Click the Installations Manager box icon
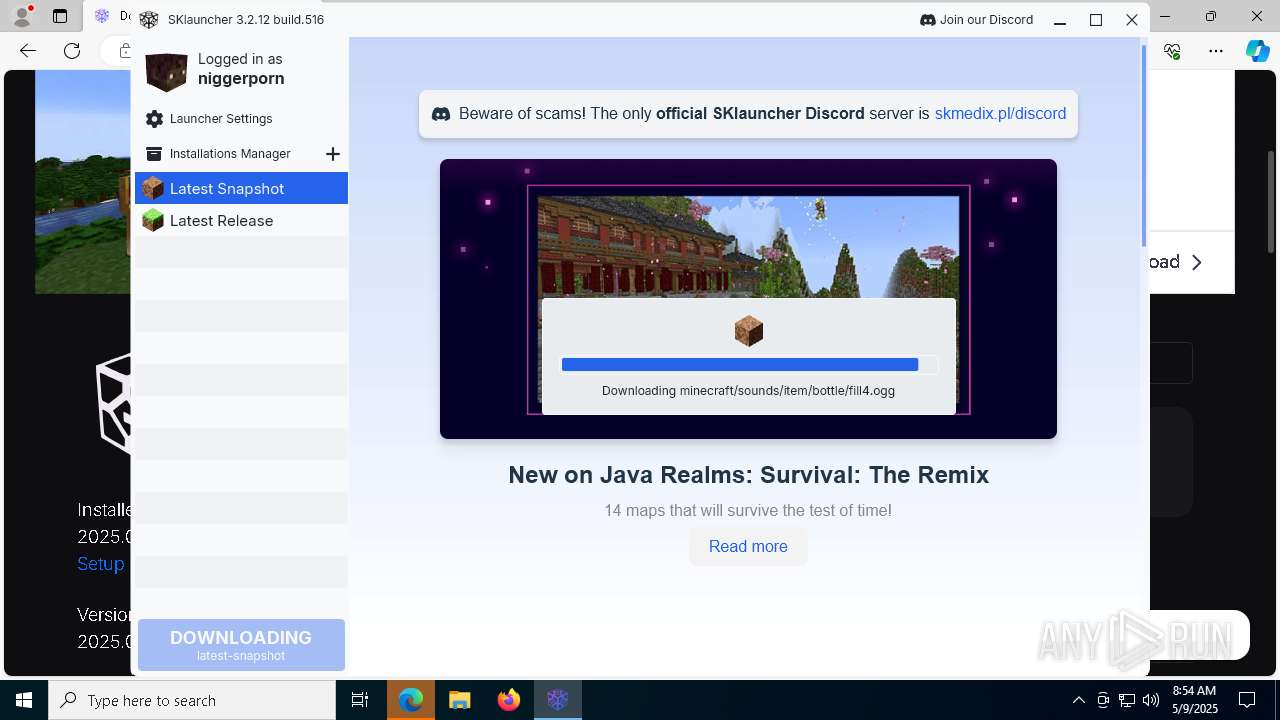 [x=154, y=154]
